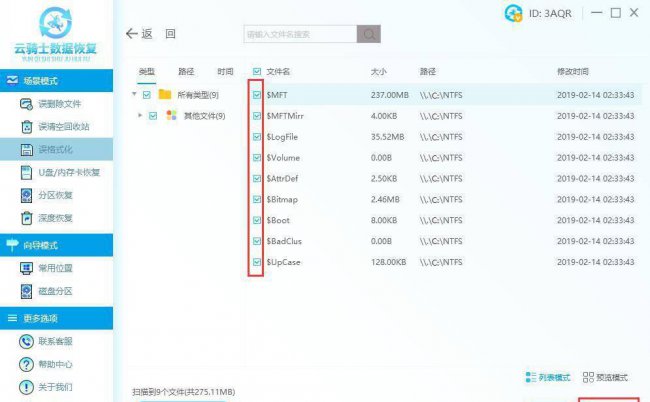Click the yellow folder icon of 所有类型(9)
The image size is (650, 402).
pyautogui.click(x=165, y=94)
